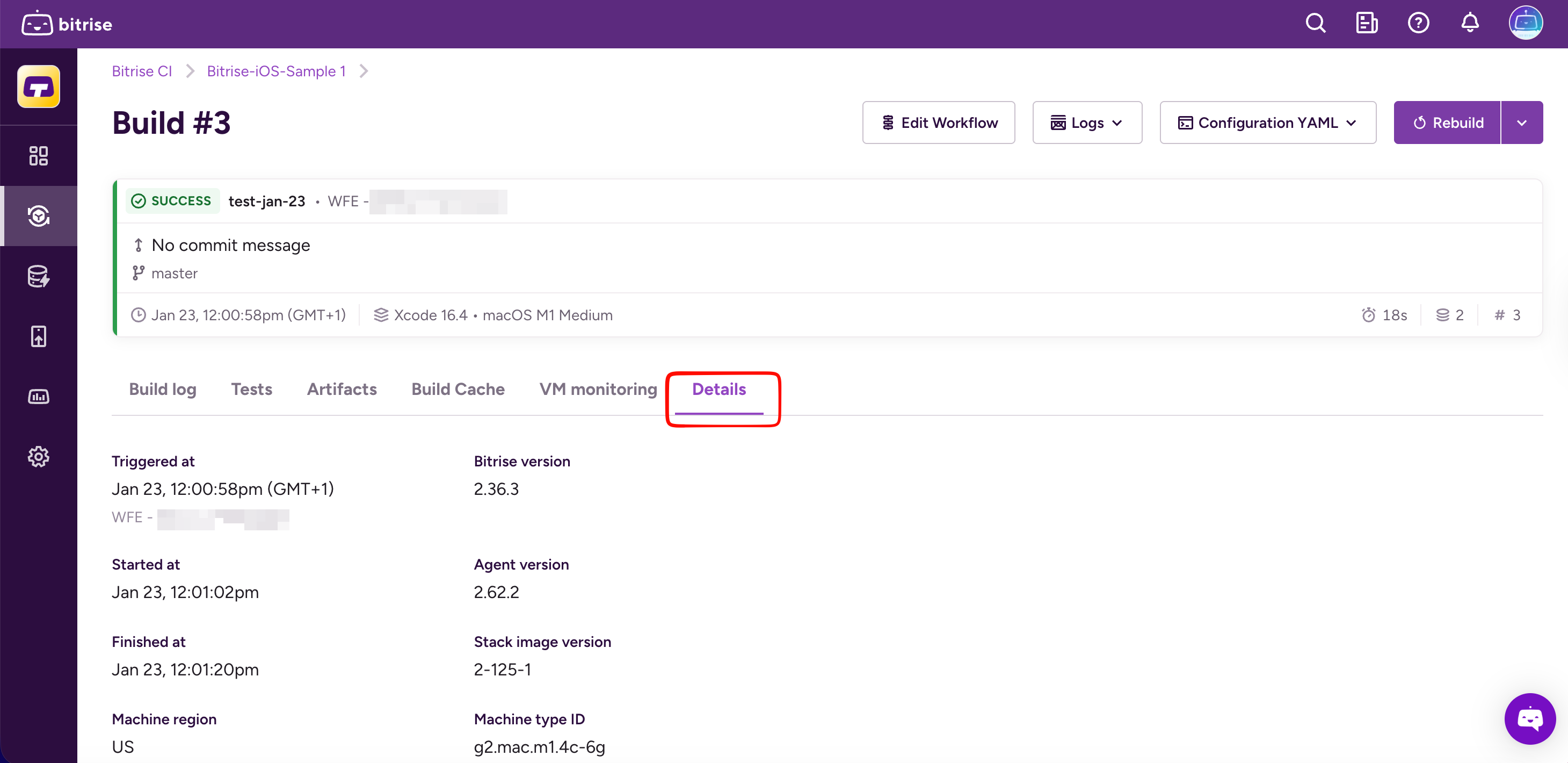The height and width of the screenshot is (763, 1568).
Task: Go to dashboard grid icon in sidebar
Action: tap(38, 156)
